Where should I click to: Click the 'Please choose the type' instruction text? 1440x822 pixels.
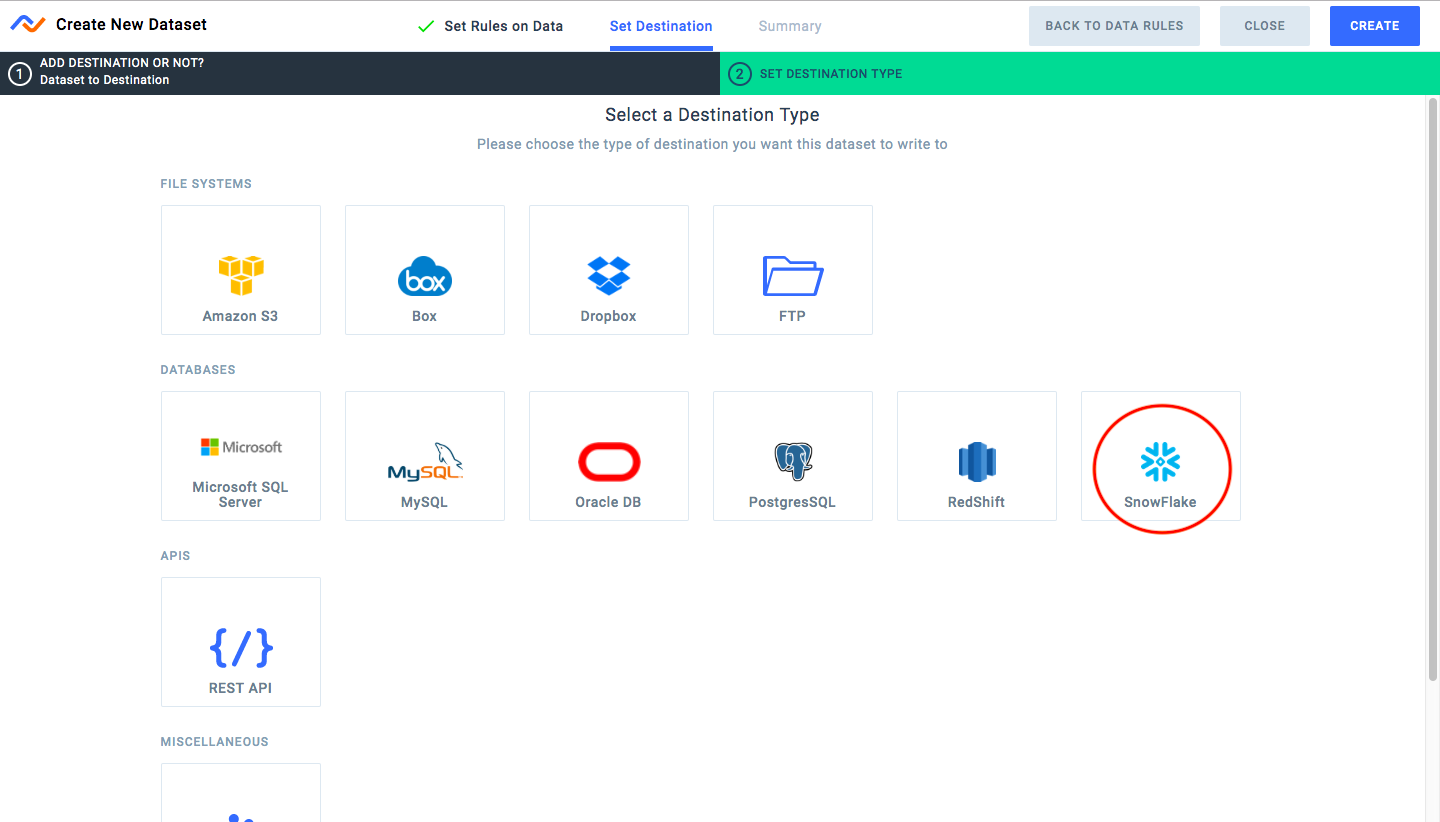(712, 144)
